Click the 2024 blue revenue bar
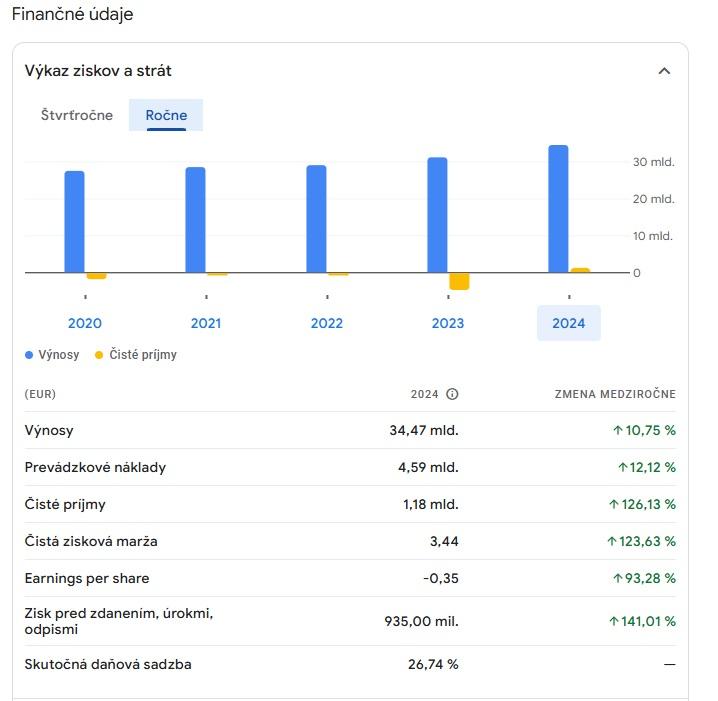Screen dimensions: 718x701 point(558,208)
